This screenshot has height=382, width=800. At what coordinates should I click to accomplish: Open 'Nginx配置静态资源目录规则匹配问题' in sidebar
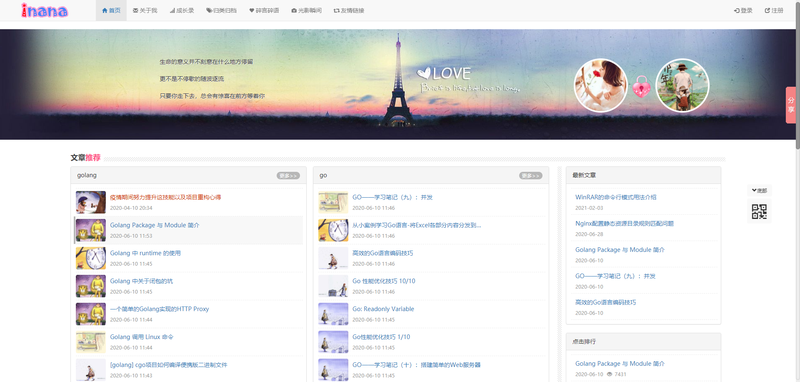click(x=624, y=223)
